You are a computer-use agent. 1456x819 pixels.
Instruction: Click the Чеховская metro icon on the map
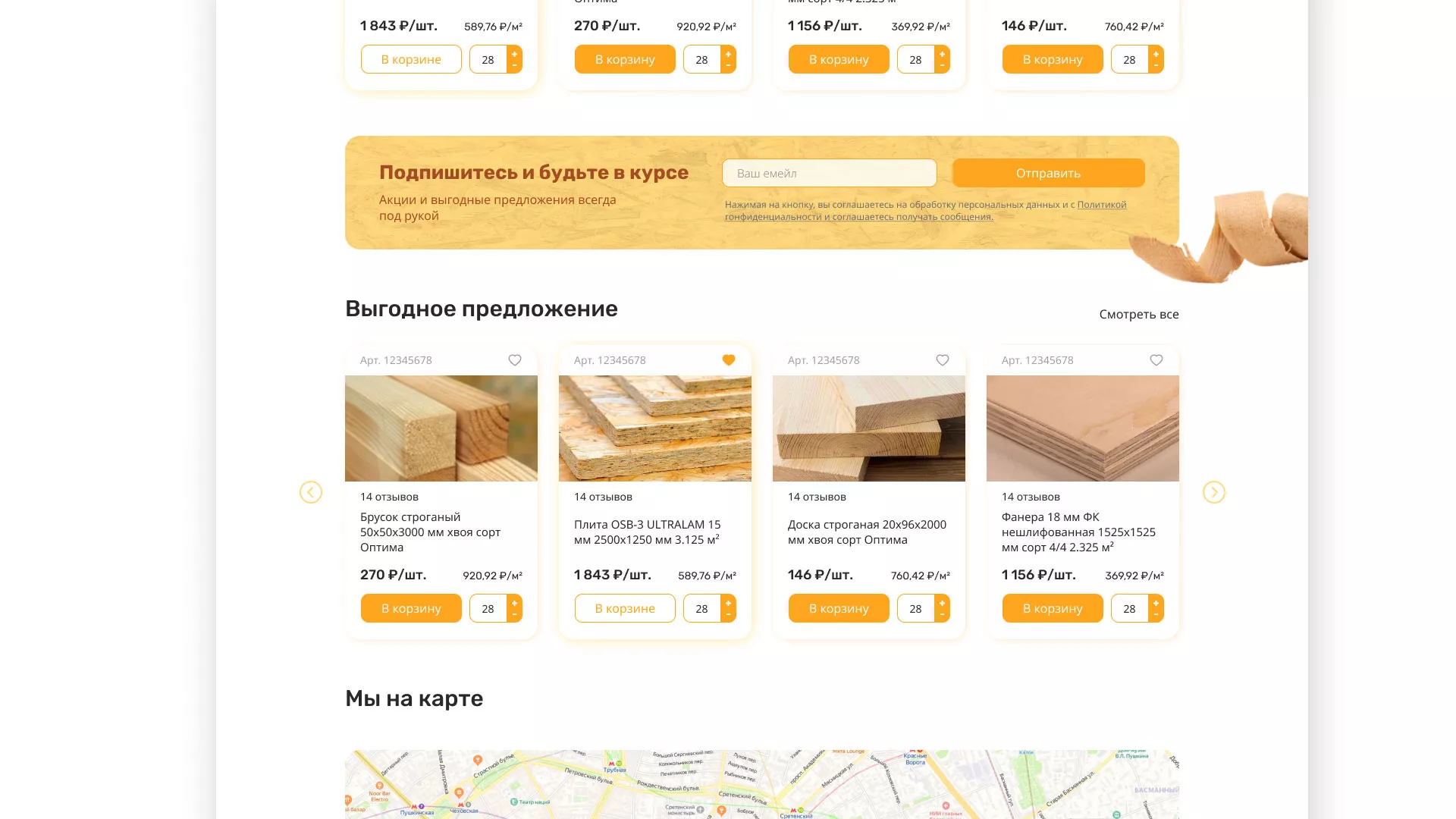click(461, 805)
